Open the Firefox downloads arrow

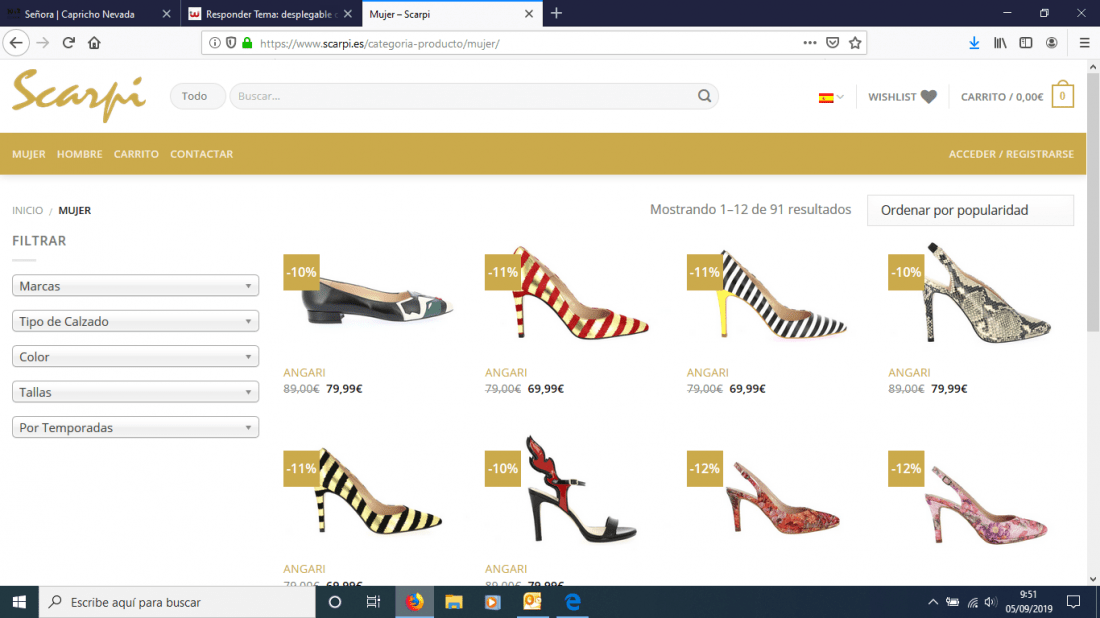[974, 43]
